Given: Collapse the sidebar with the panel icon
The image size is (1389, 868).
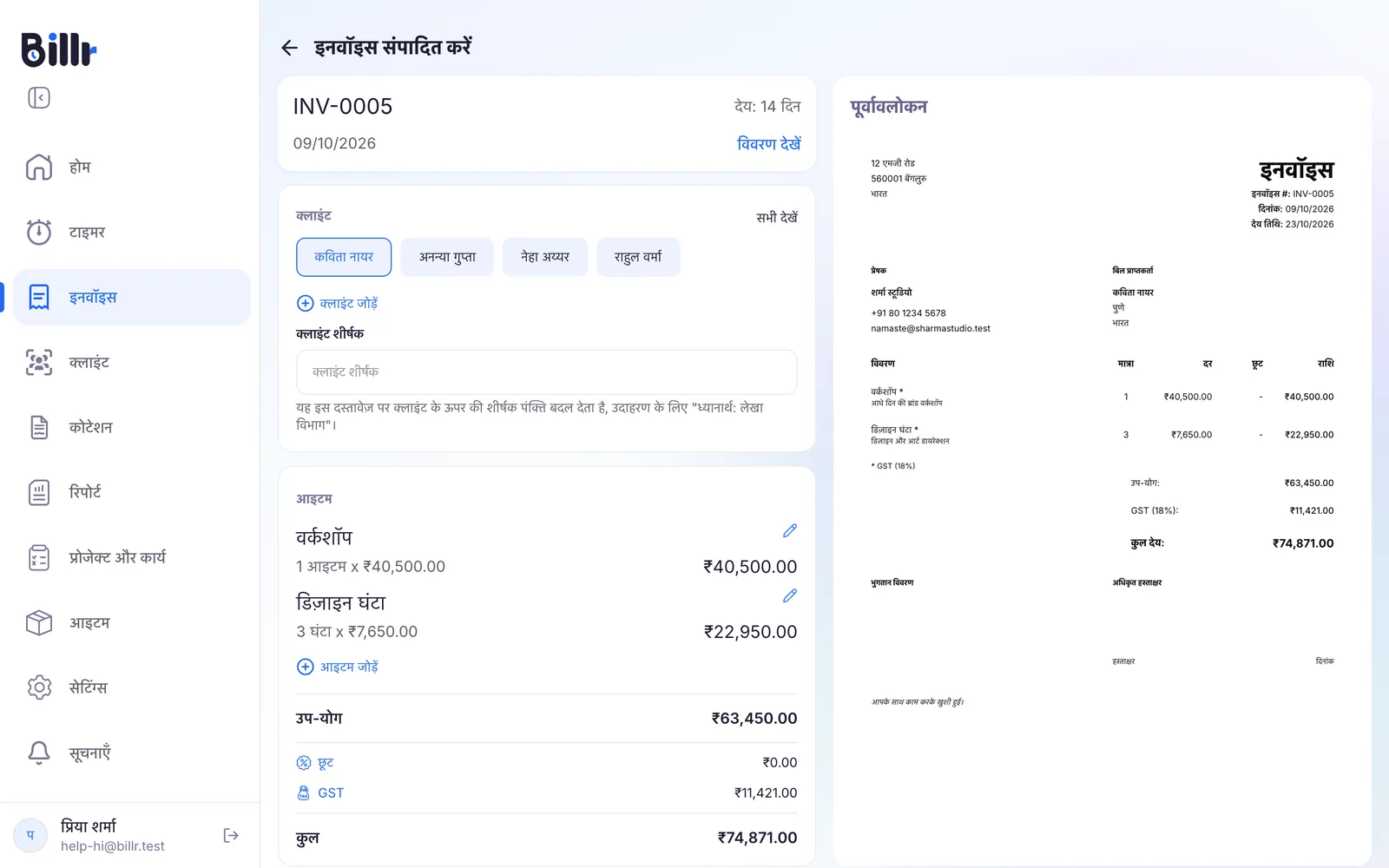Looking at the screenshot, I should (x=39, y=97).
